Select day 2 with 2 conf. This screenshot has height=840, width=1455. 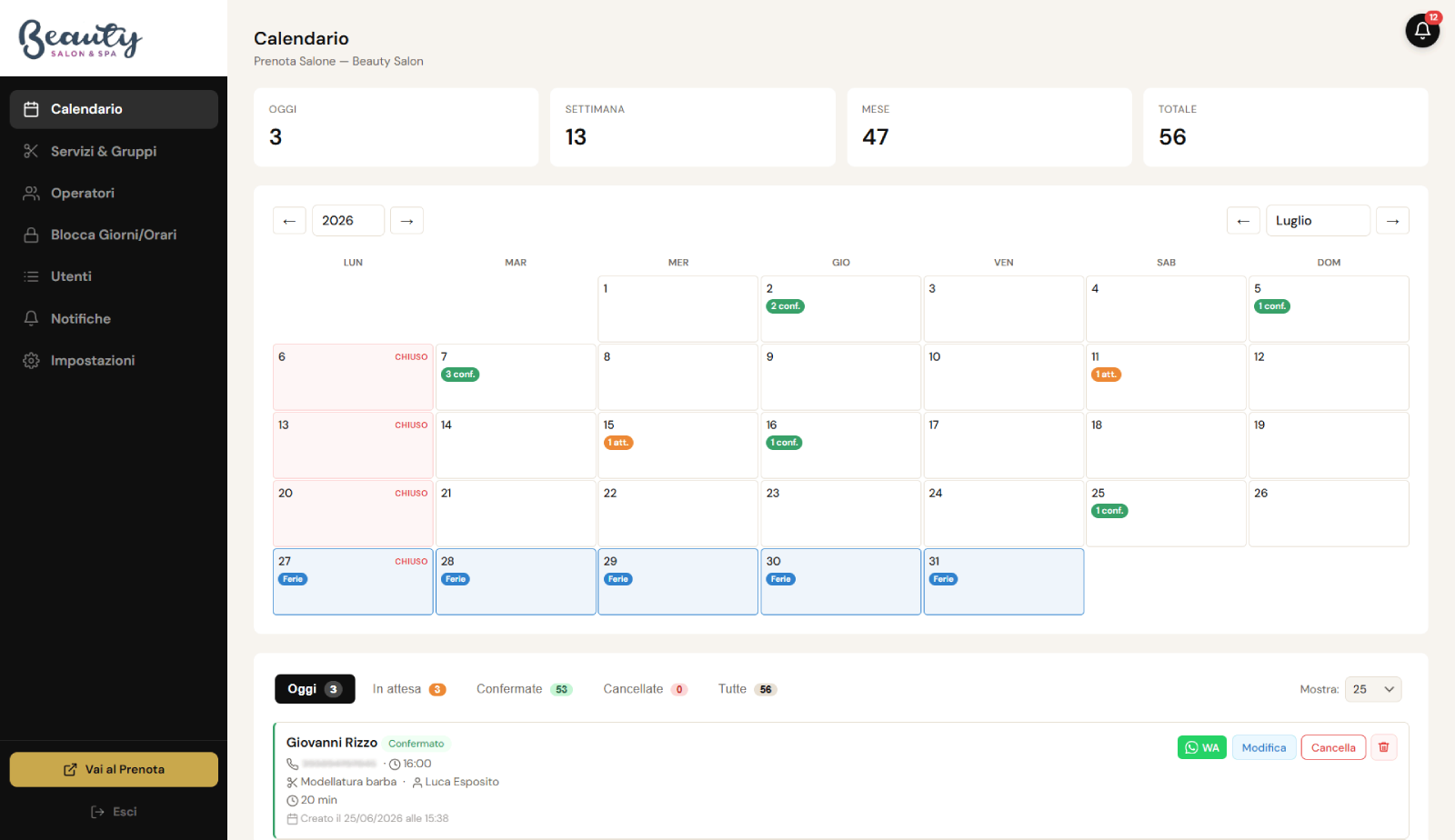point(840,309)
